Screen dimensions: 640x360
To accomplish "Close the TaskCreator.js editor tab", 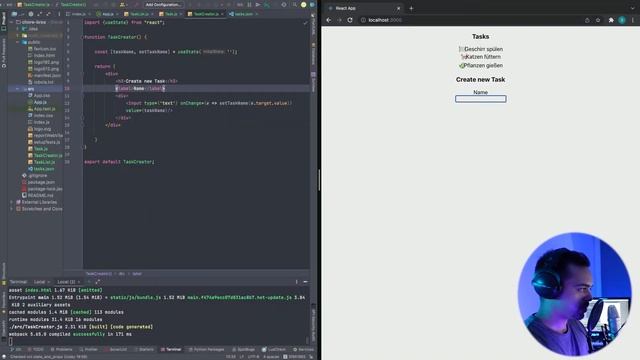I will tap(222, 14).
